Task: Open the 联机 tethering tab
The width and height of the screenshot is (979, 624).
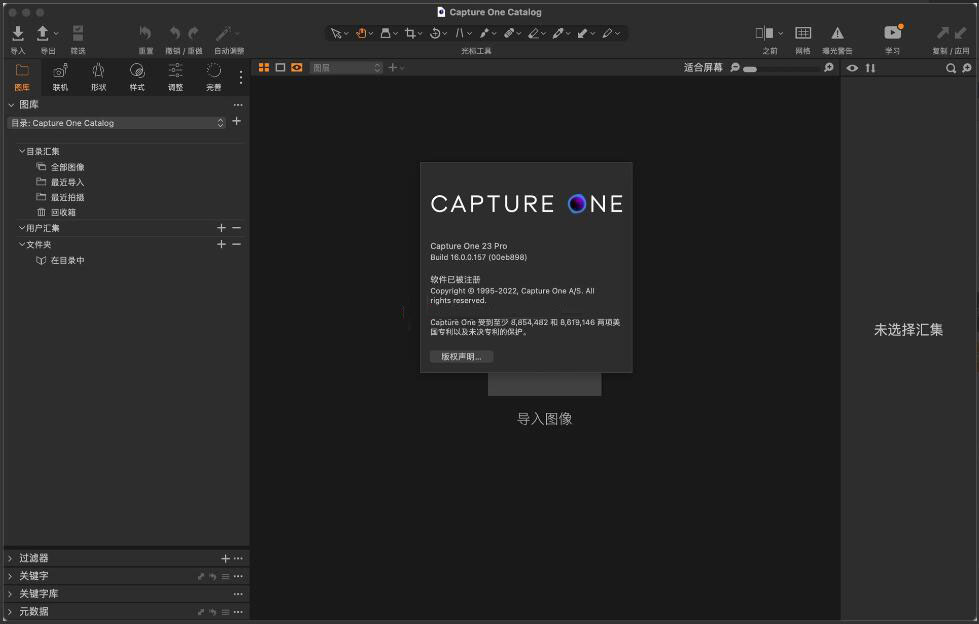Action: (60, 77)
